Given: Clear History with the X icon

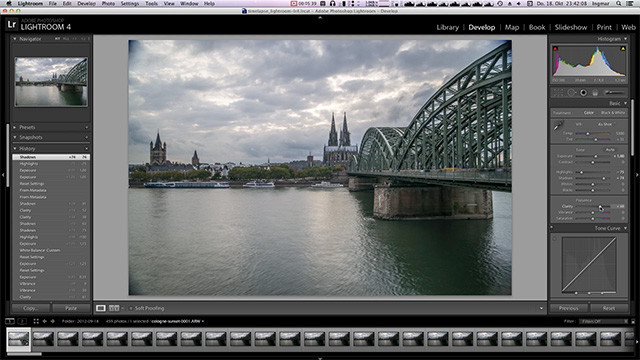Looking at the screenshot, I should coord(87,149).
